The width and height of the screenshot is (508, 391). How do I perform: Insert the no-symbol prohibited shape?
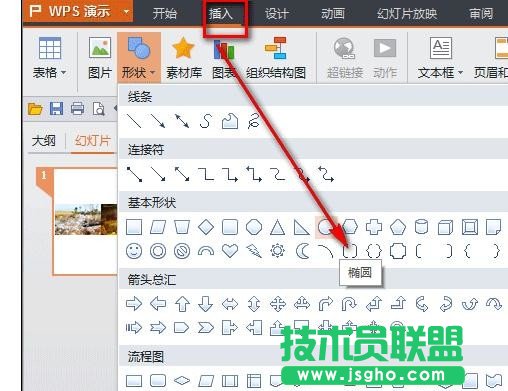pyautogui.click(x=182, y=251)
